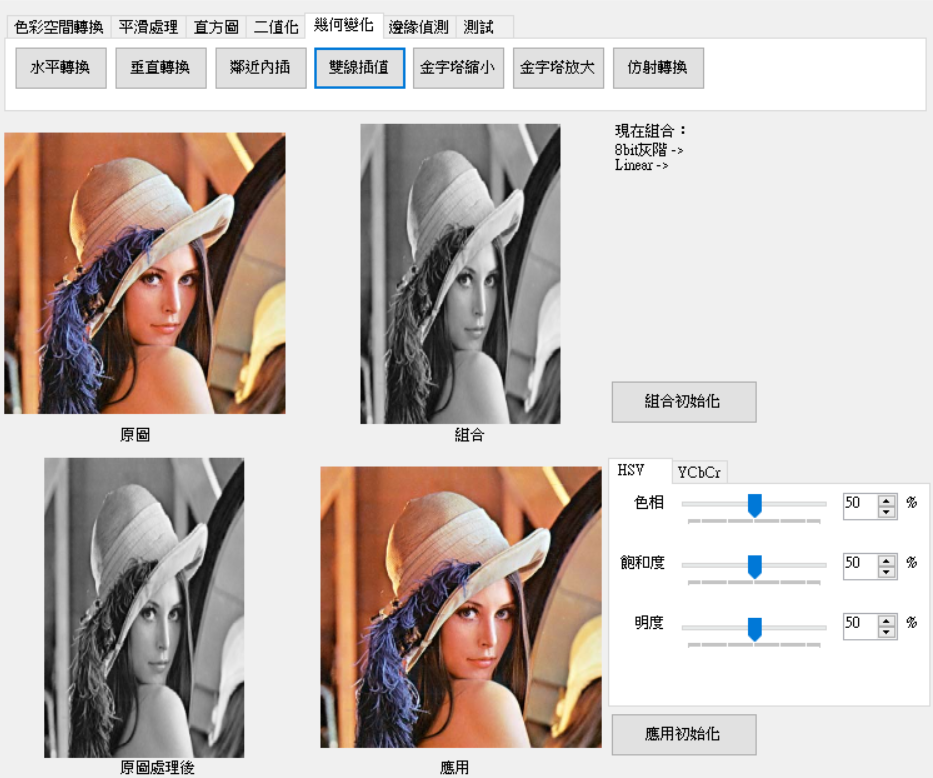The height and width of the screenshot is (778, 933).
Task: Decrease 色相 value with down arrow
Action: click(x=887, y=512)
